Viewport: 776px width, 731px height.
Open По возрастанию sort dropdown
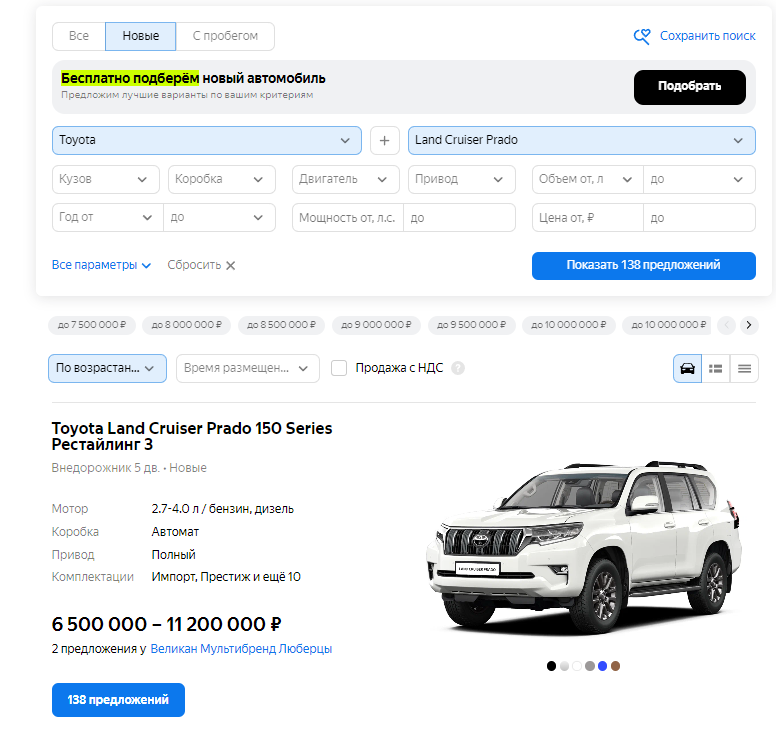point(107,368)
